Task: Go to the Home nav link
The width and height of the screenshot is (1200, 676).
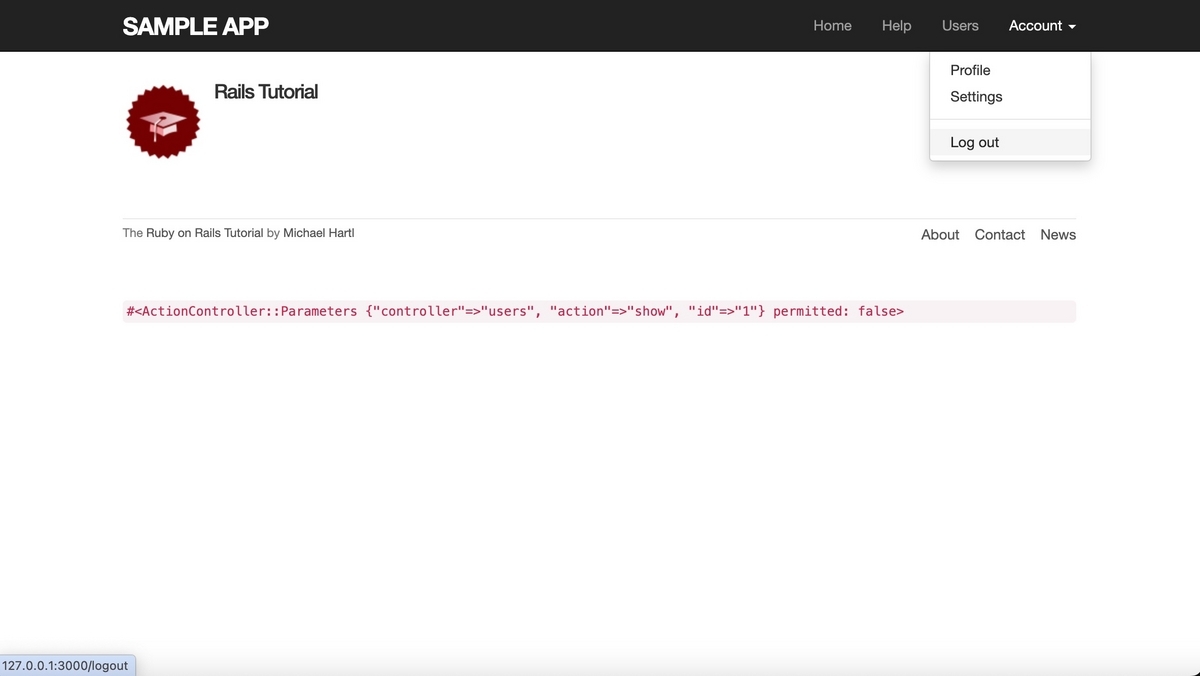Action: click(x=832, y=26)
